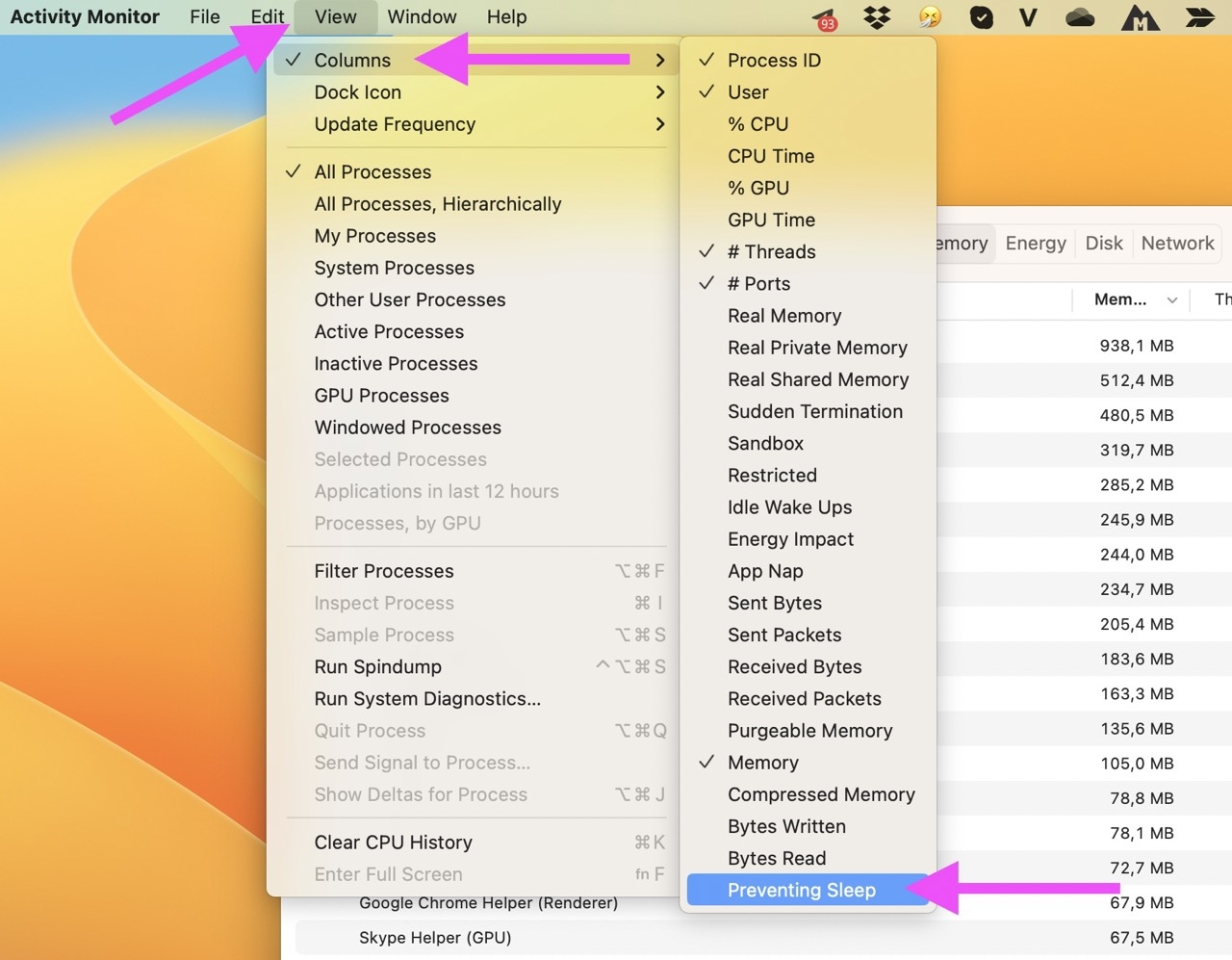Expand the Update Frequency submenu

point(474,123)
